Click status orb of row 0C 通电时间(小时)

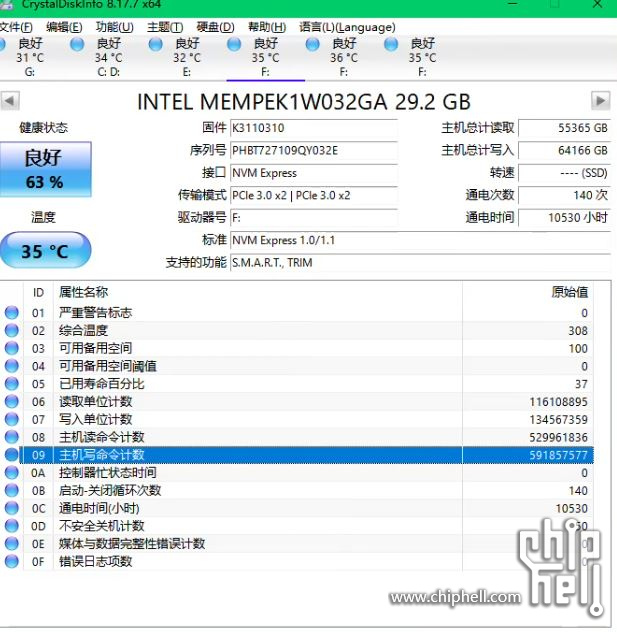click(x=11, y=508)
